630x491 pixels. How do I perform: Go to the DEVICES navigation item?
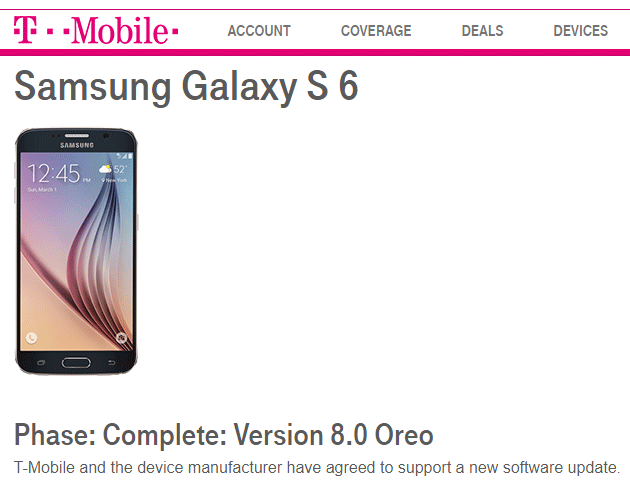[x=581, y=31]
